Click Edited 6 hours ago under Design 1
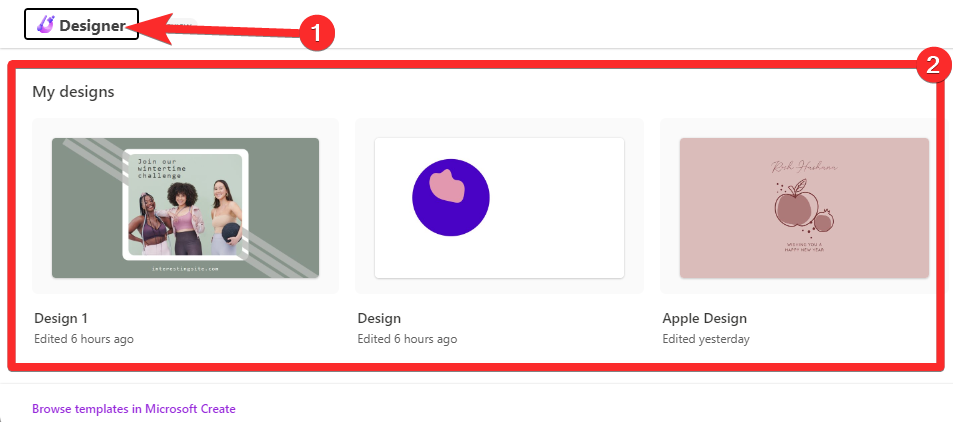 coord(84,339)
